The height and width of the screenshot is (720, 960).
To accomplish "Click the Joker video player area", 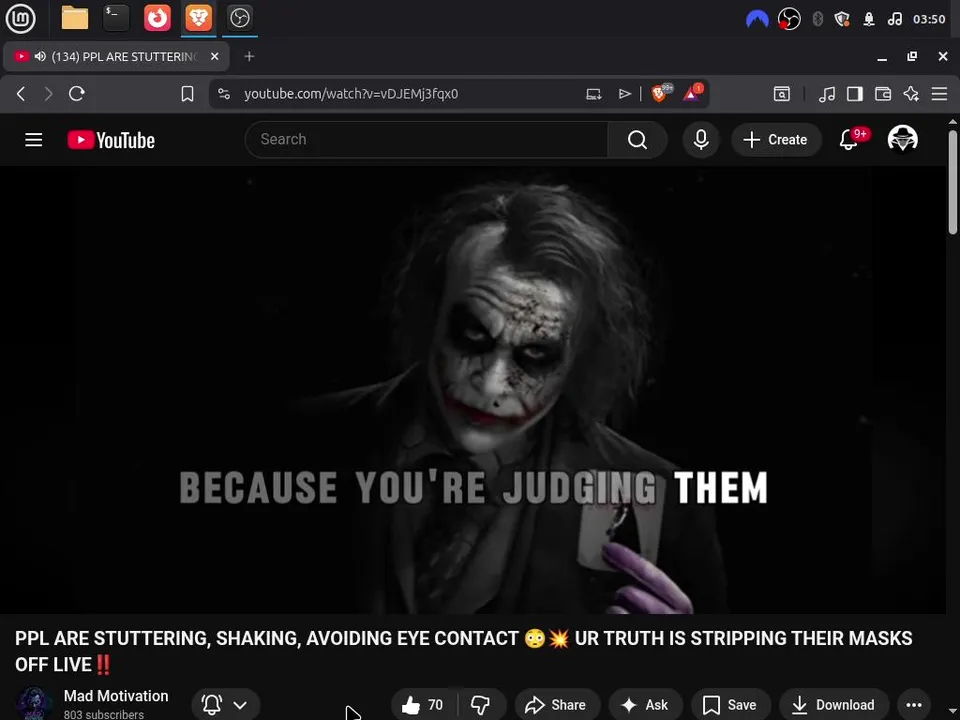I will click(x=473, y=390).
